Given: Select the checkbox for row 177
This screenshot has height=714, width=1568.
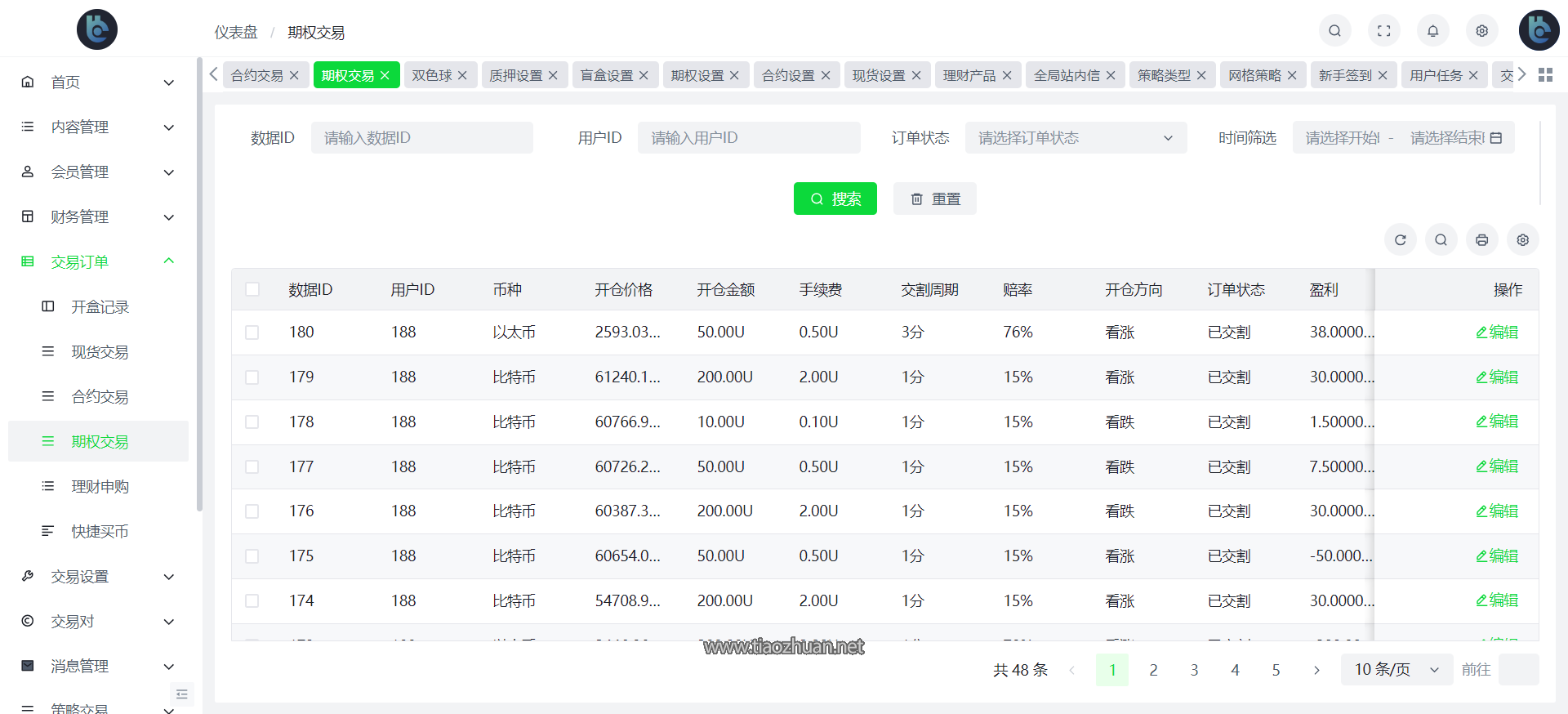Looking at the screenshot, I should (x=252, y=466).
